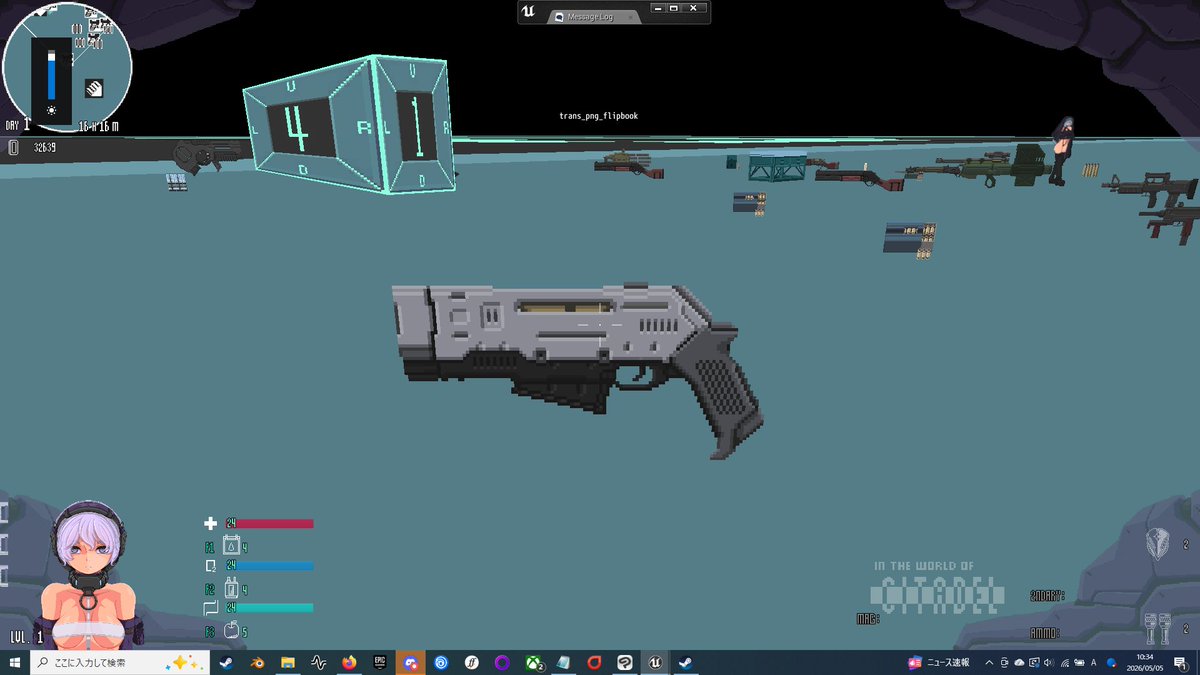Open the ニュース速報 news widget

pyautogui.click(x=938, y=662)
